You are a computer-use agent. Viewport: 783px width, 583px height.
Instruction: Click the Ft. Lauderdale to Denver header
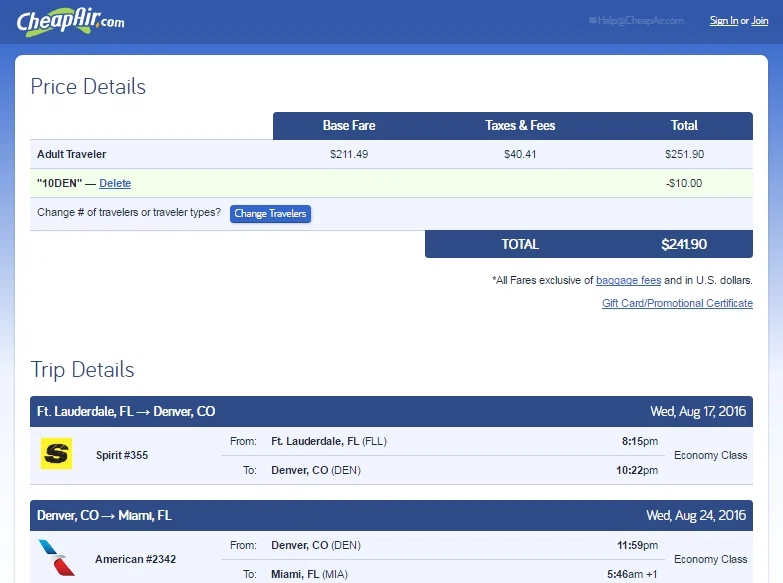[x=126, y=412]
